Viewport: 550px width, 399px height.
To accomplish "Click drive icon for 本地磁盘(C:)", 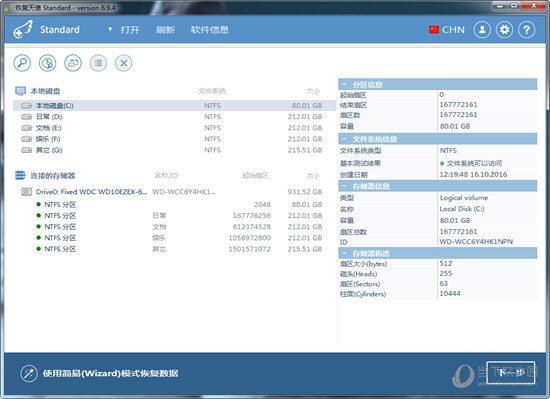I will coord(27,106).
